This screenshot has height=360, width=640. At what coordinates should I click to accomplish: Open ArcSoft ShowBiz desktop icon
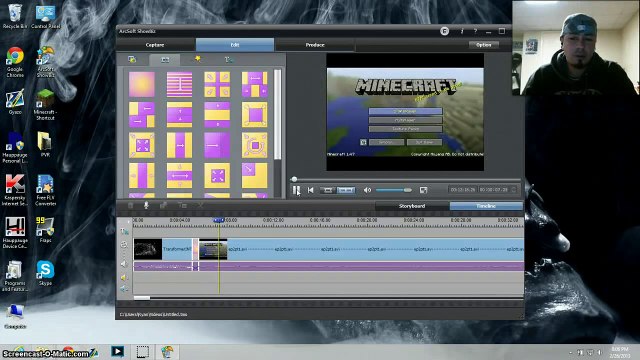click(x=45, y=62)
